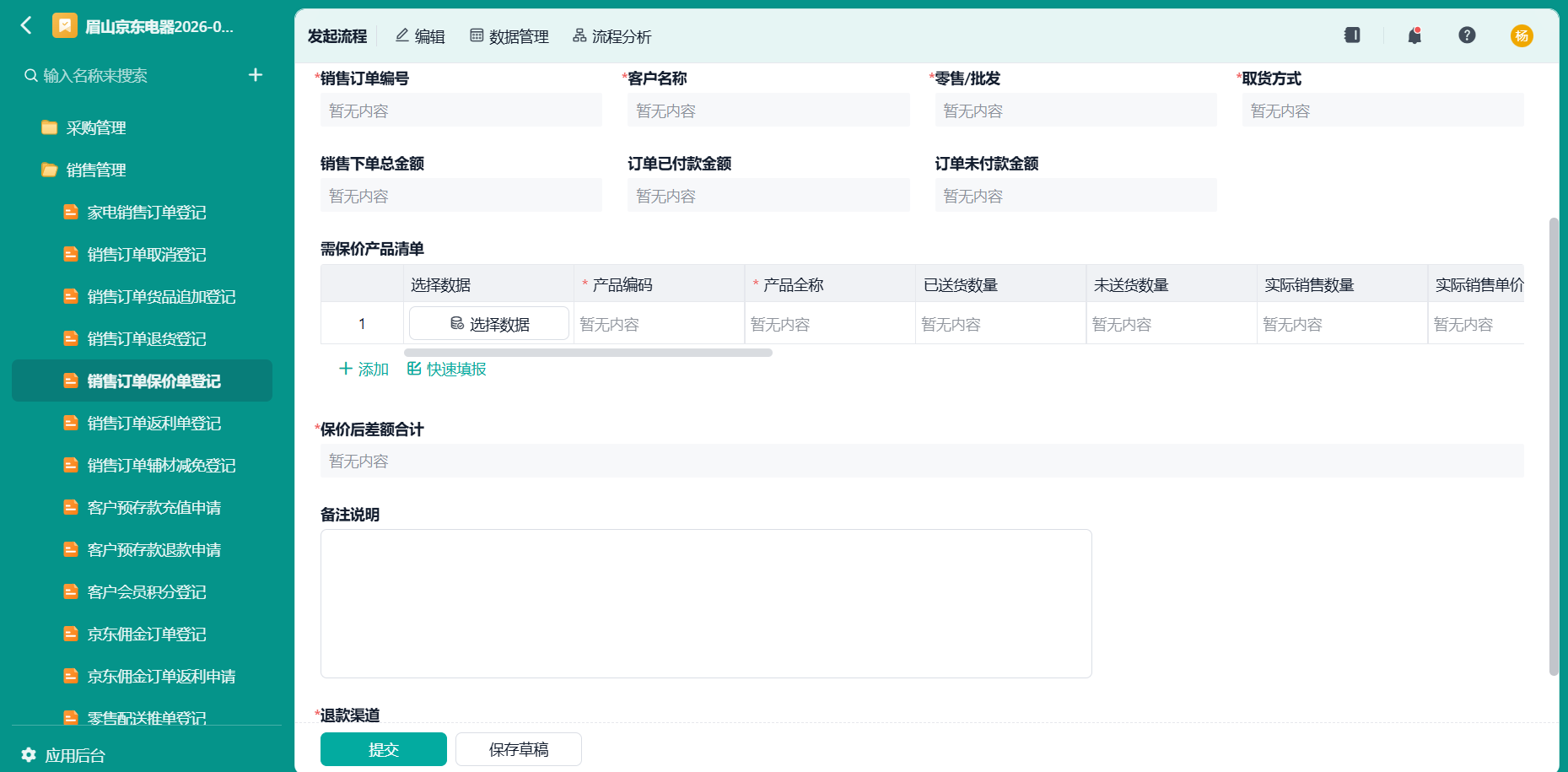
Task: Click the 产品编码 cell in row 1
Action: (659, 324)
